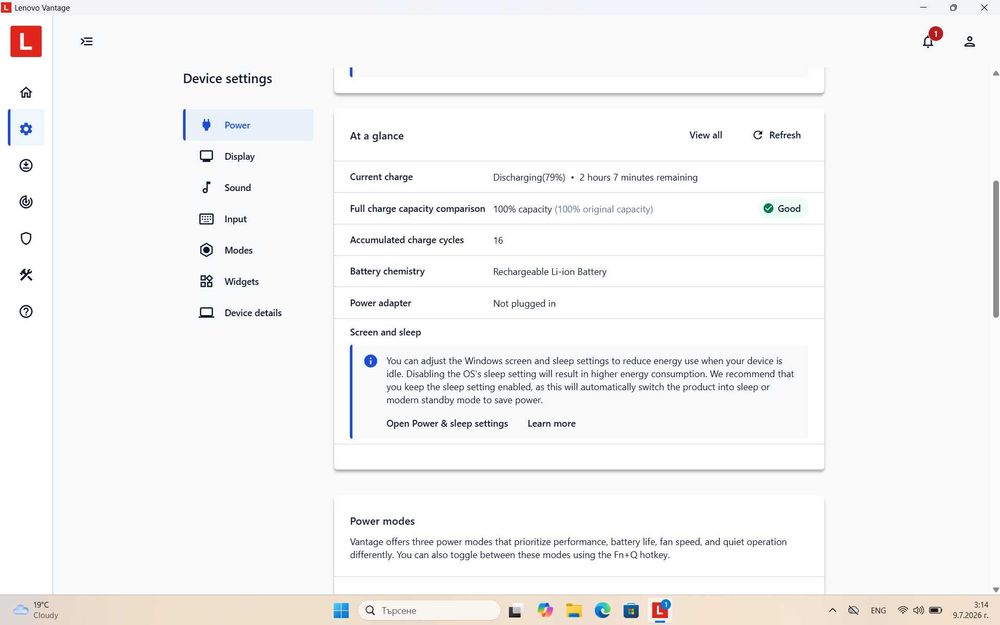Viewport: 1000px width, 625px height.
Task: Collapse the navigation menu toggle
Action: click(x=87, y=41)
